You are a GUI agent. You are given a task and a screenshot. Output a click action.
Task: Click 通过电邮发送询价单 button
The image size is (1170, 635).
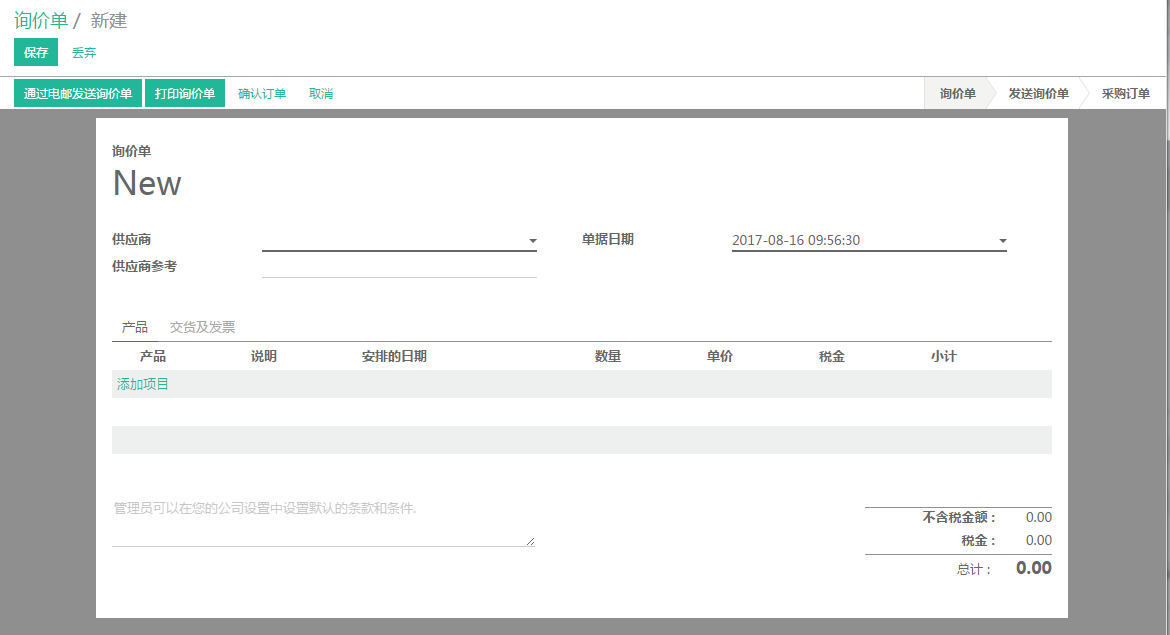pos(78,94)
